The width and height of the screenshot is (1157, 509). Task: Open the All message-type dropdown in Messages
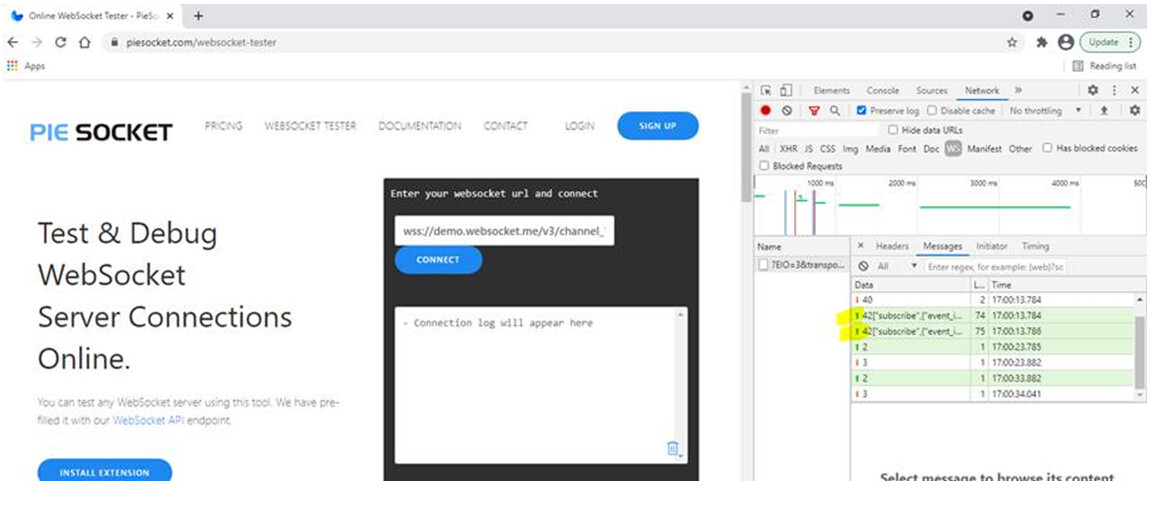(896, 266)
